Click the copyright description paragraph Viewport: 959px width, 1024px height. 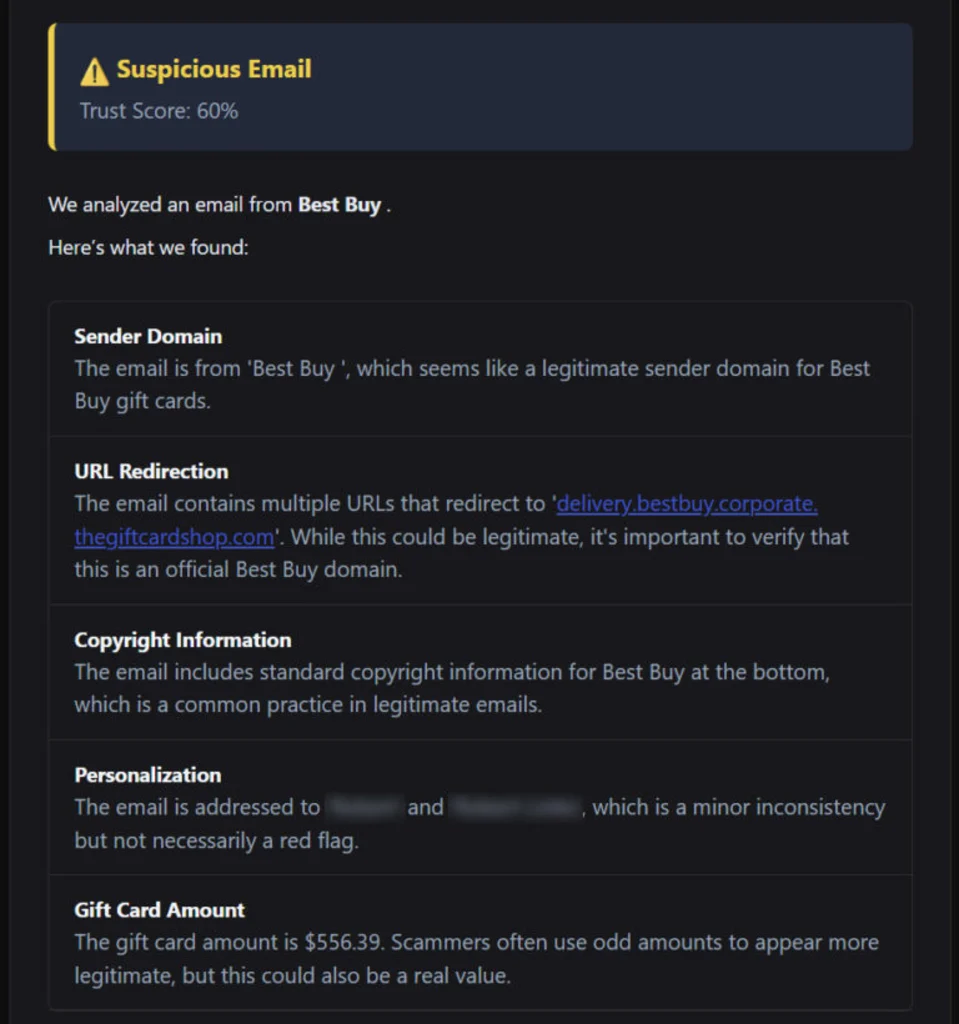click(452, 688)
